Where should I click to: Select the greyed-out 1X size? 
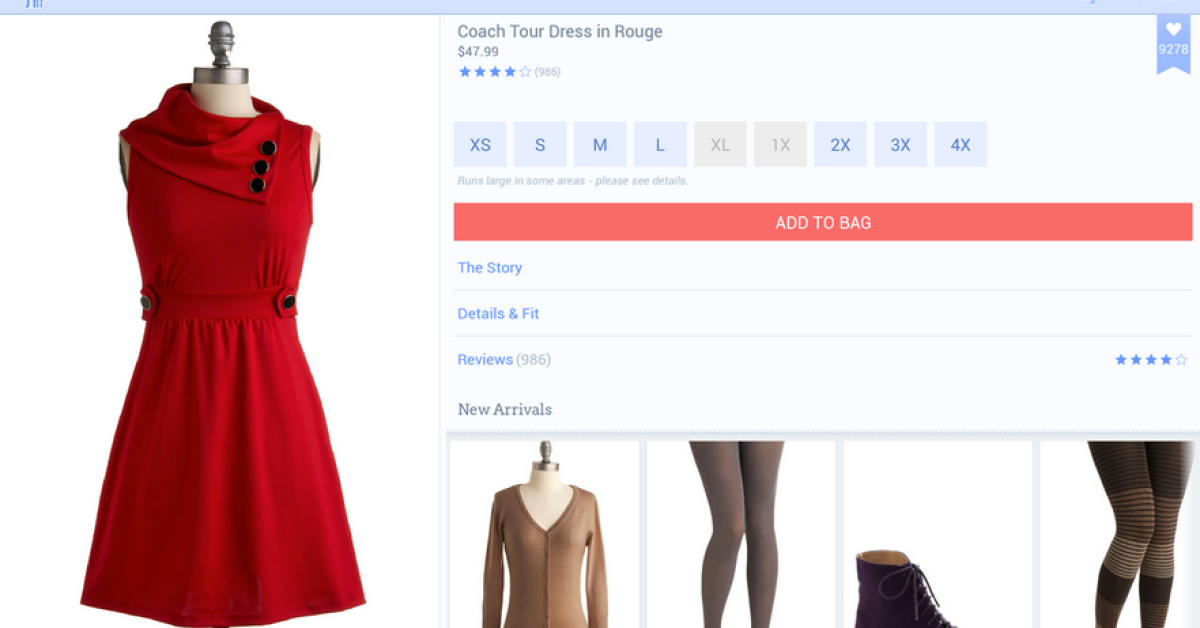pos(780,145)
